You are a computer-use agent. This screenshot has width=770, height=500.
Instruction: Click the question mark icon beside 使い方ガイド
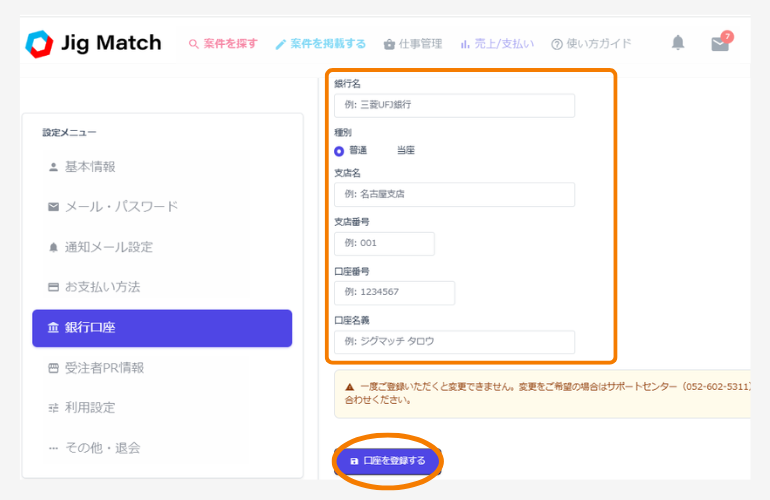click(556, 45)
